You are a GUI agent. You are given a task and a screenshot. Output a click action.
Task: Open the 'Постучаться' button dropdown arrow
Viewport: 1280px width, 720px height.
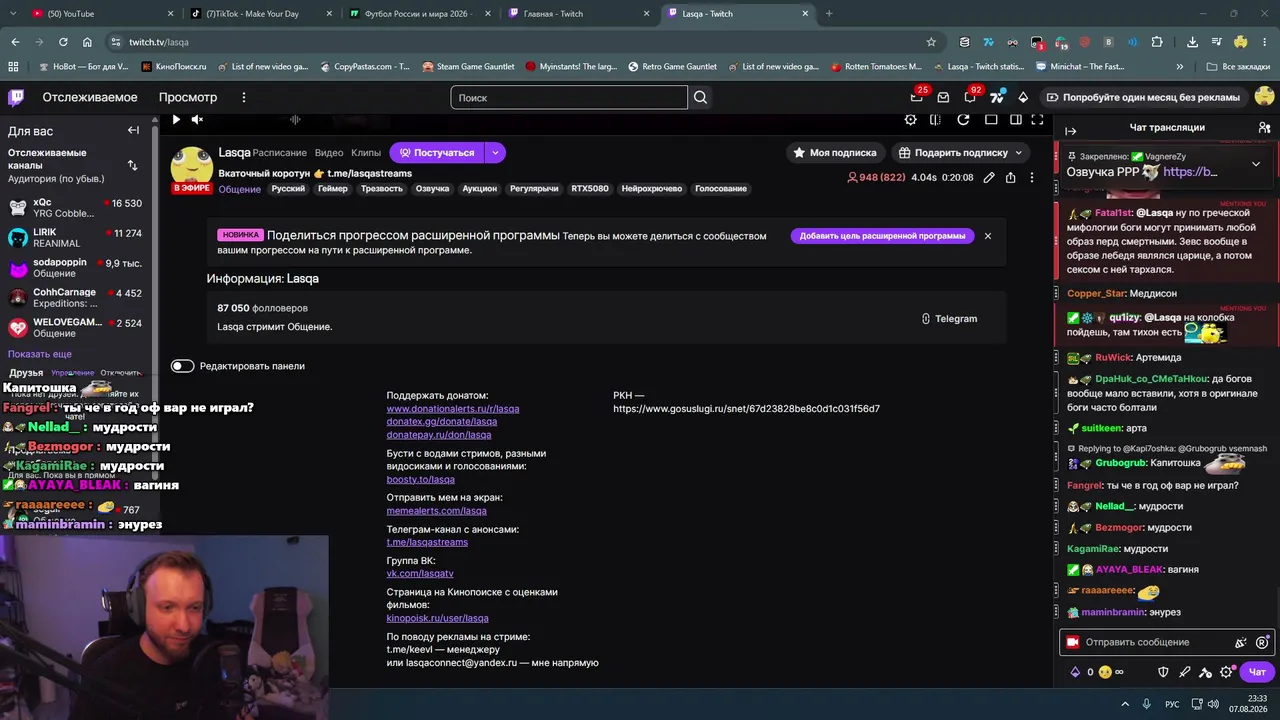[495, 153]
